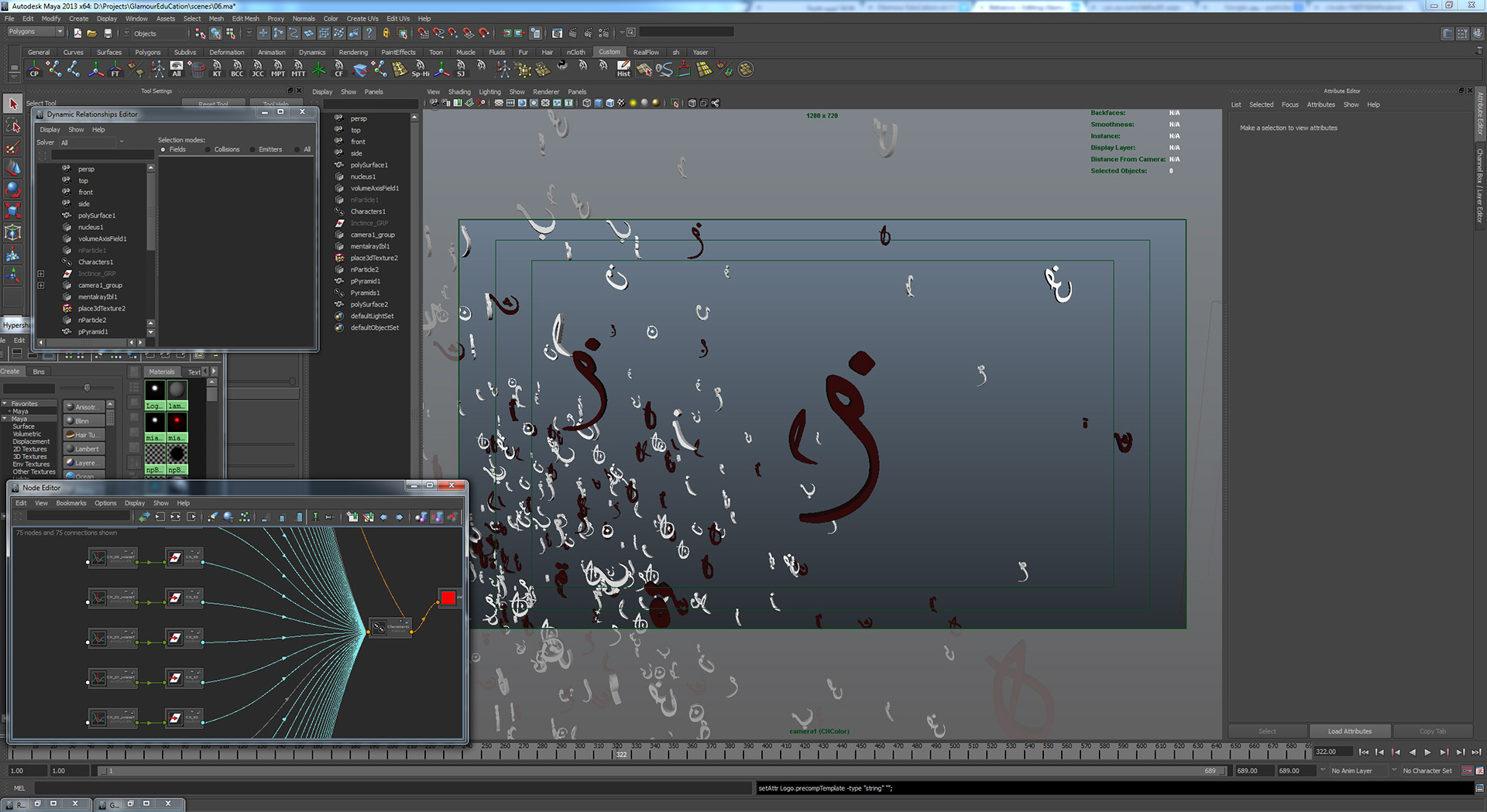
Task: Switch to the nCloth shelf tab
Action: pos(575,53)
